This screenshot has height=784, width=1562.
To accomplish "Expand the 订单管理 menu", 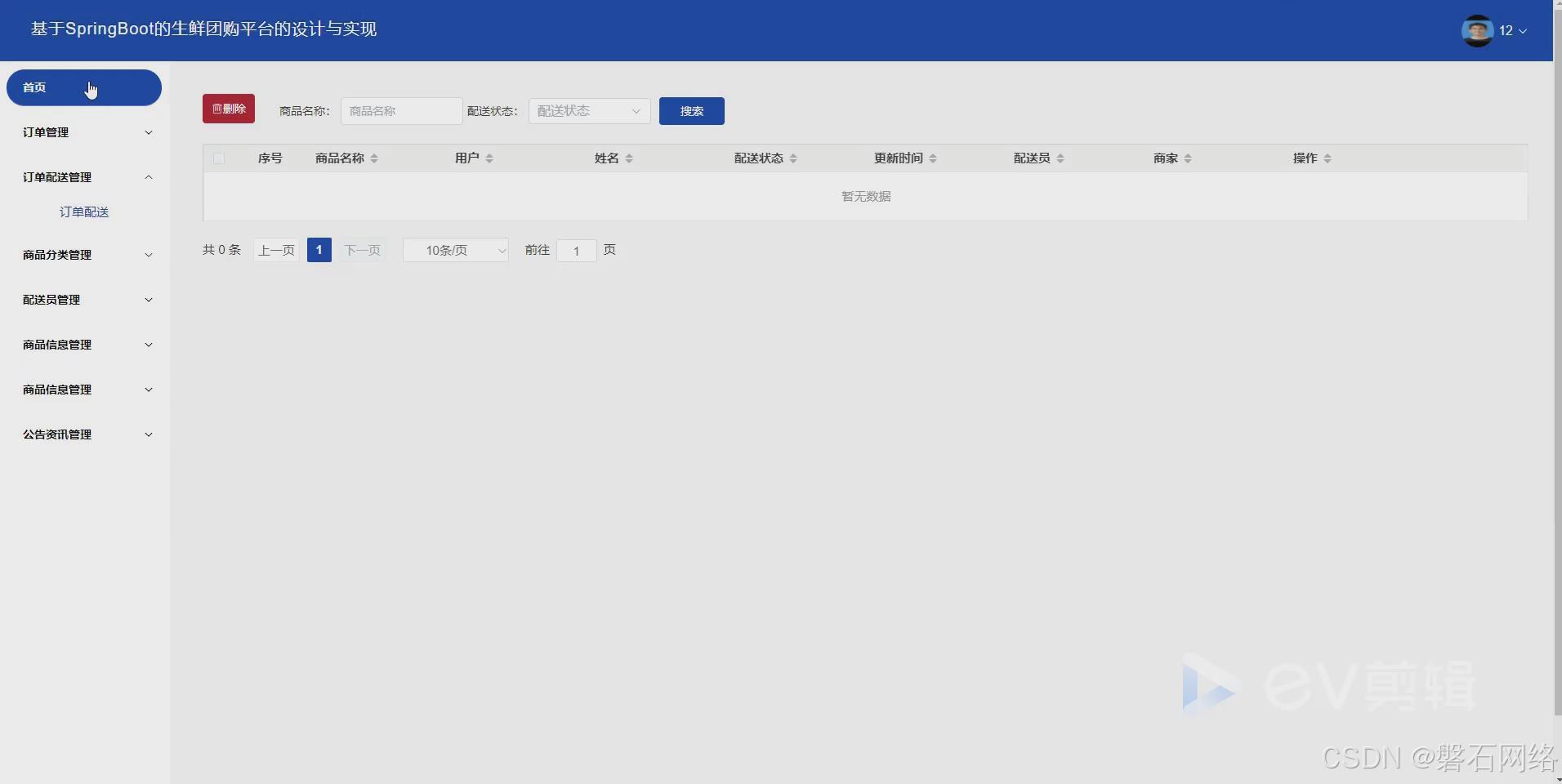I will (85, 132).
